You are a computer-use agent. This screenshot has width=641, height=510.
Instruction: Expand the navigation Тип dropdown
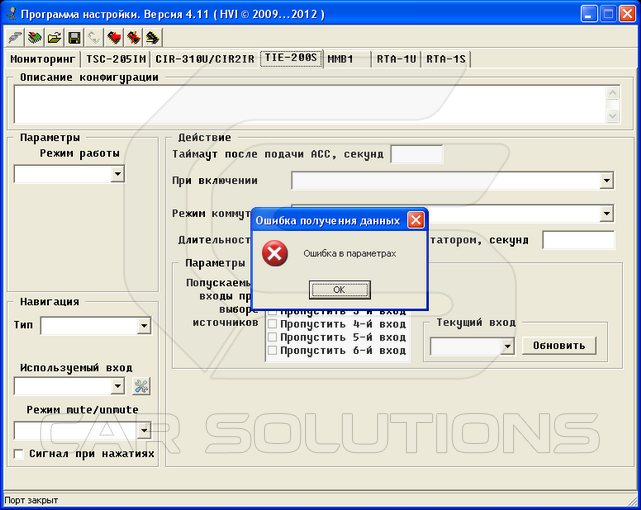point(144,326)
